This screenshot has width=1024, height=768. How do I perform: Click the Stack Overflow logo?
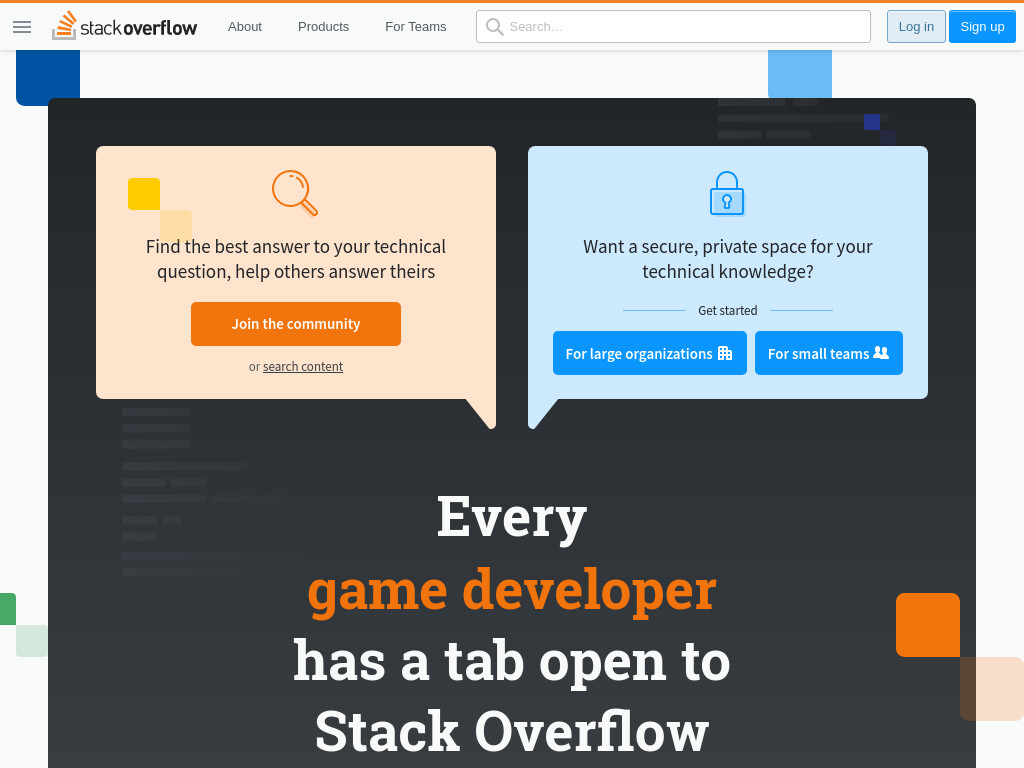tap(124, 26)
